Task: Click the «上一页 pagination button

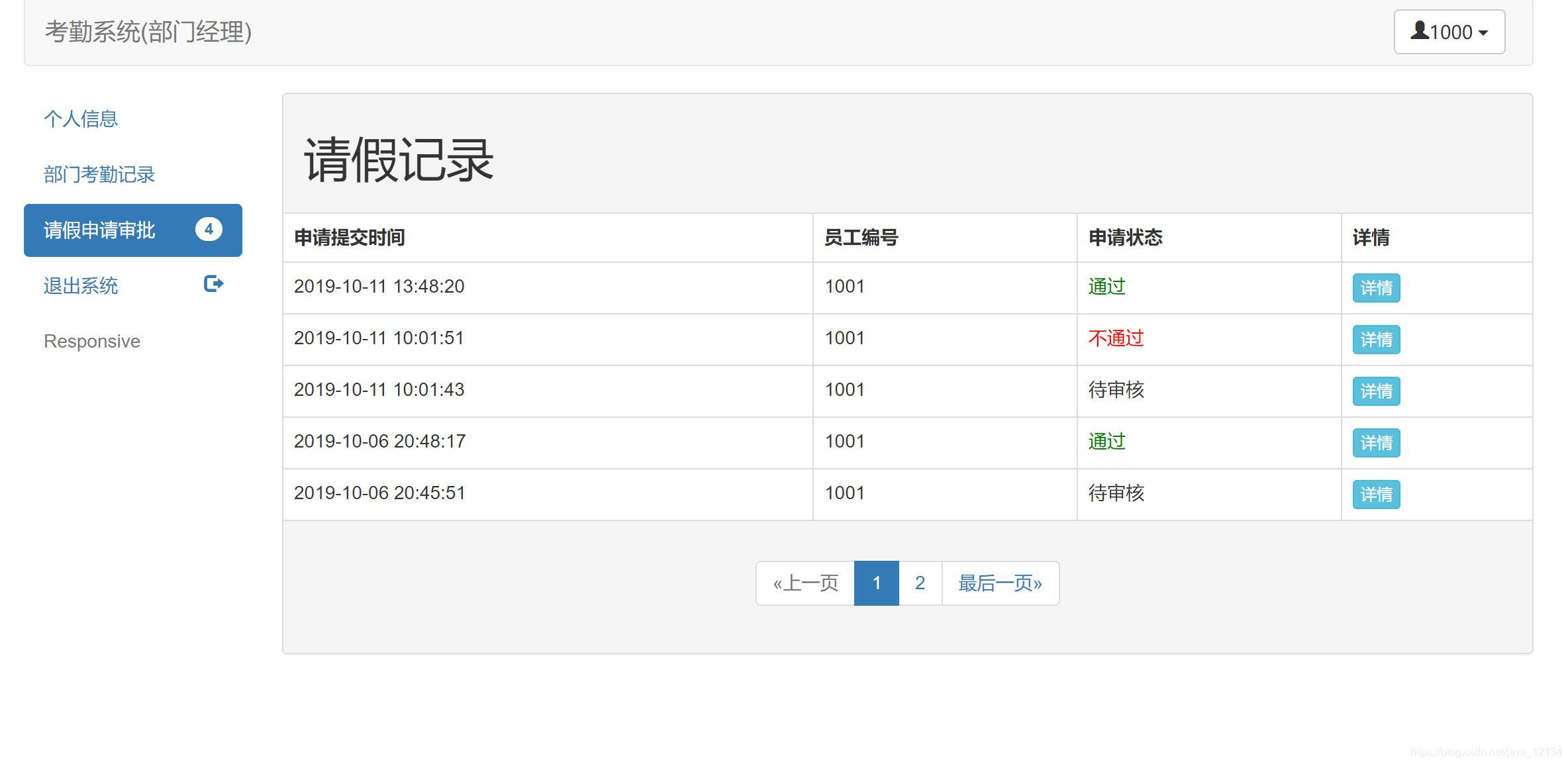Action: (805, 583)
